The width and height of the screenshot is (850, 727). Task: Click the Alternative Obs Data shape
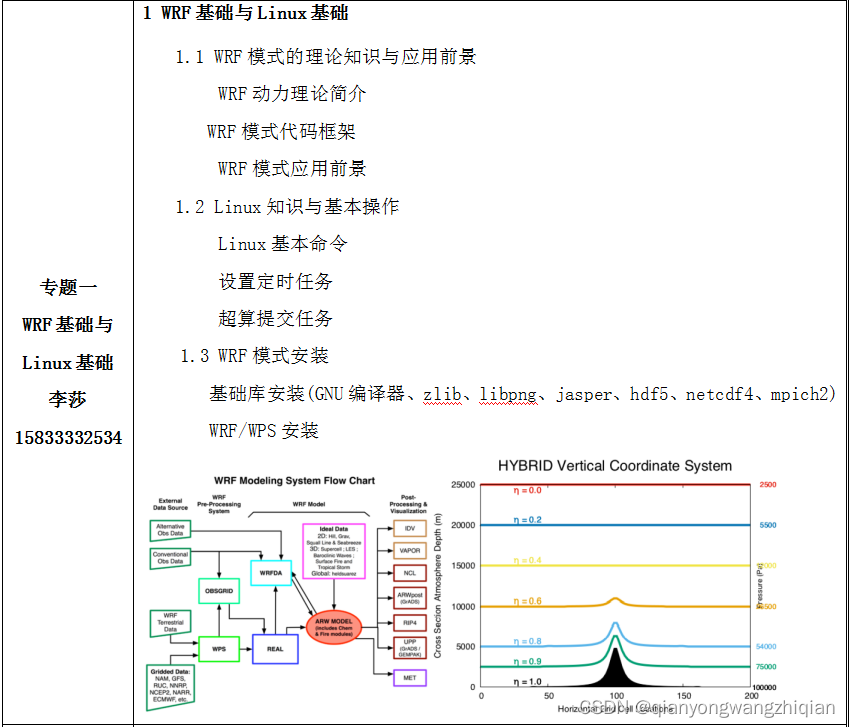(x=171, y=529)
